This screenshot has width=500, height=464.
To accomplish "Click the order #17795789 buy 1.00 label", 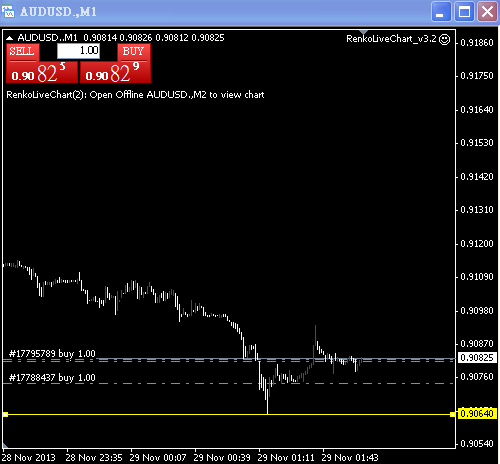I will (52, 353).
